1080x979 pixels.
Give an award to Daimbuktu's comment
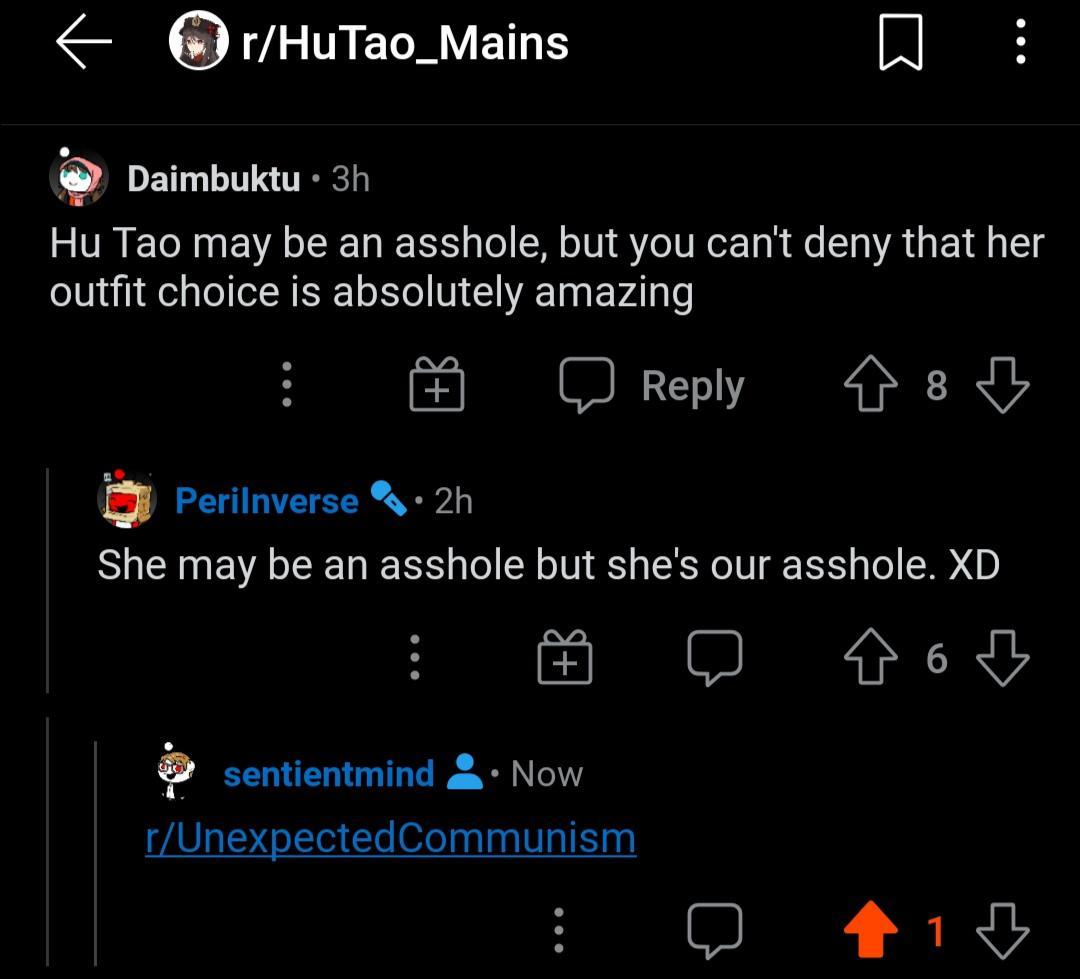436,384
